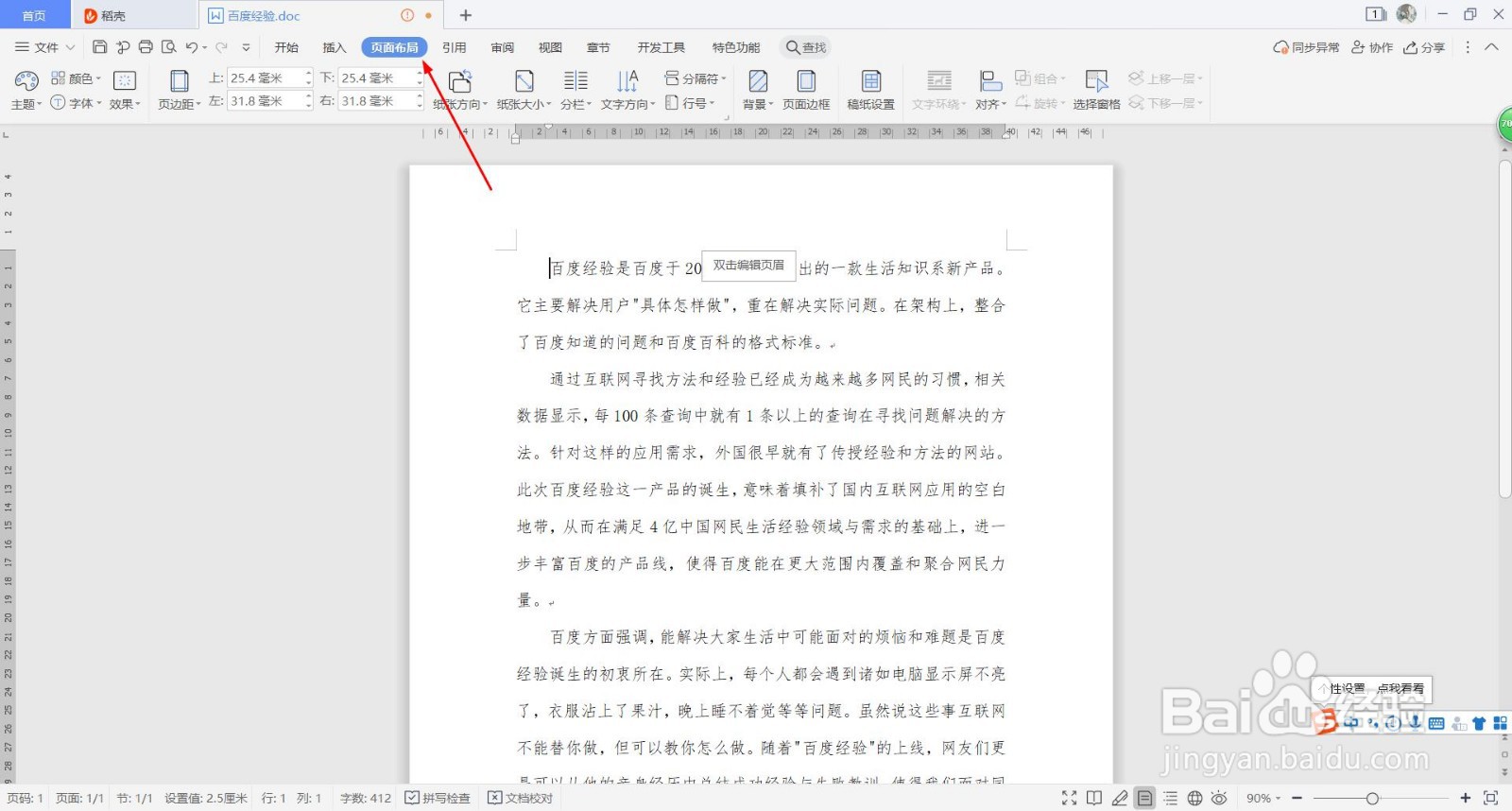Image resolution: width=1512 pixels, height=811 pixels.
Task: Open Page Margins (页边距) icon
Action: coord(179,81)
